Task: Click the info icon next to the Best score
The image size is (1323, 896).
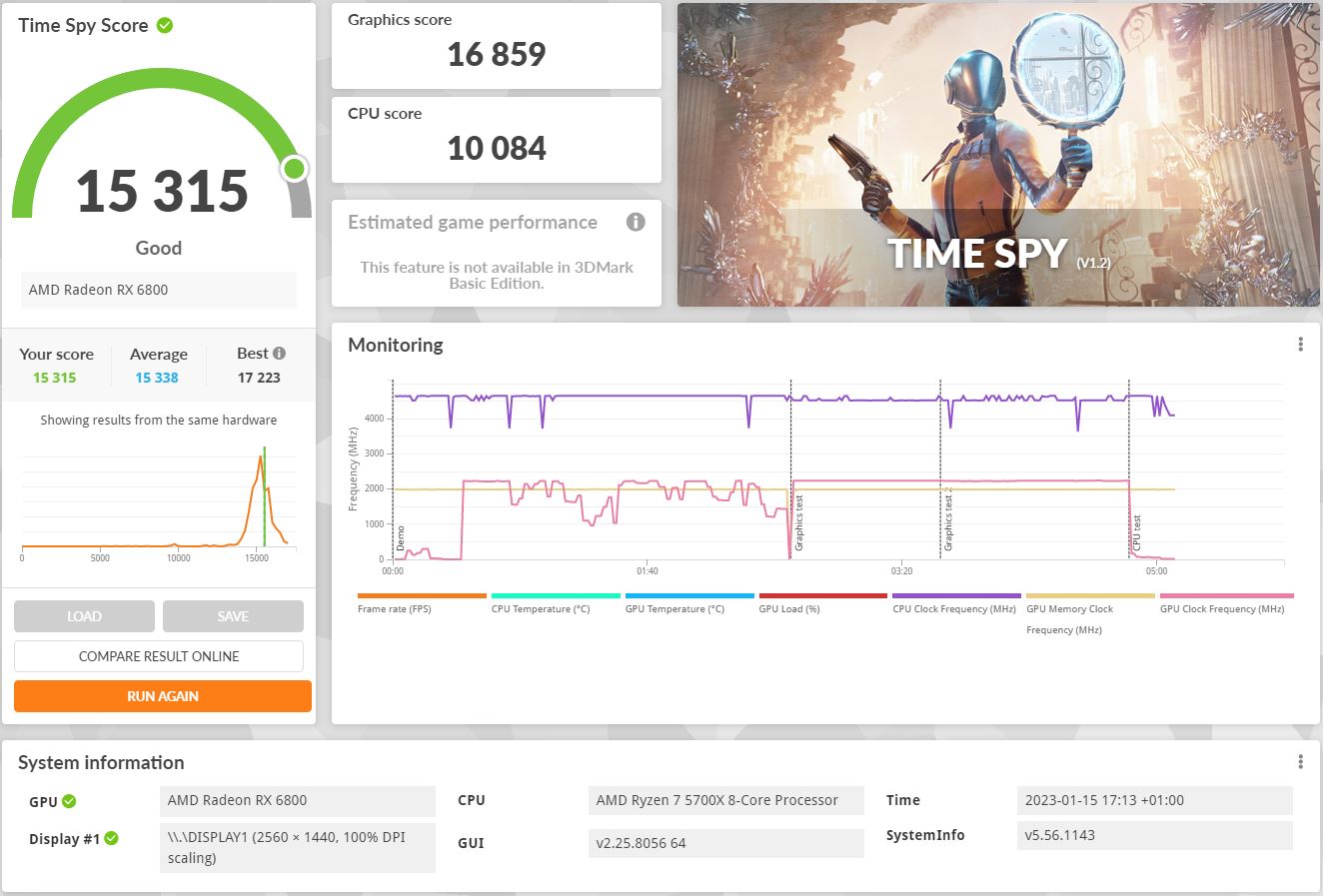Action: point(283,353)
